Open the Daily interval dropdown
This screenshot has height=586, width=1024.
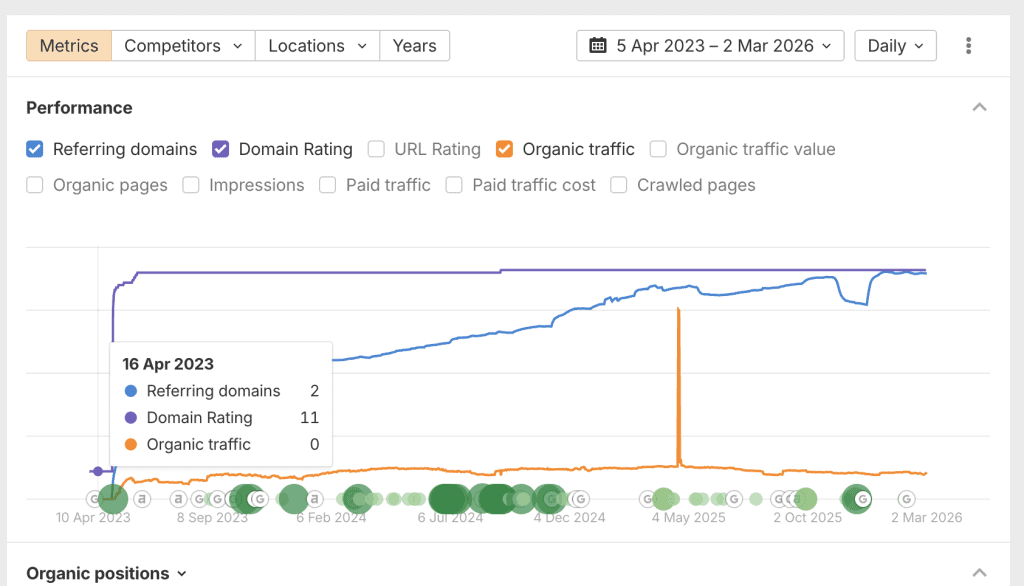[x=895, y=46]
